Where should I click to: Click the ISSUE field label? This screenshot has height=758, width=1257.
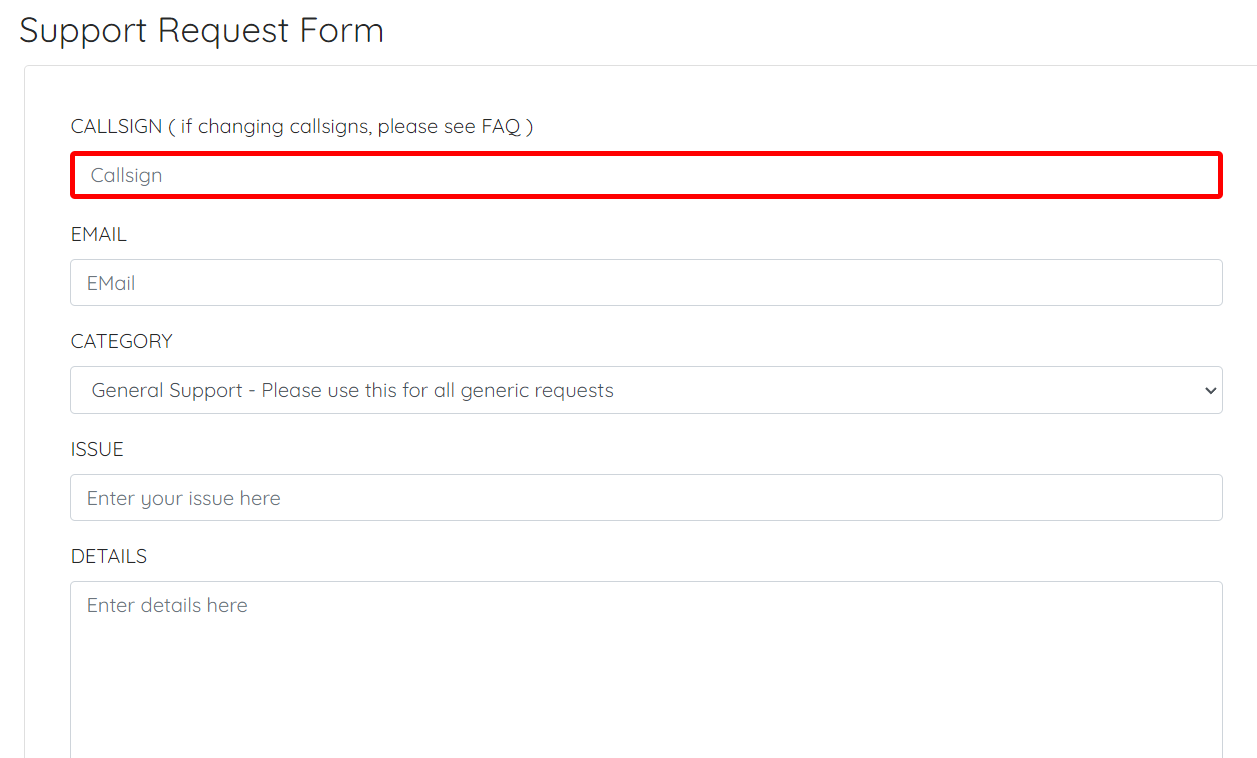click(x=97, y=449)
